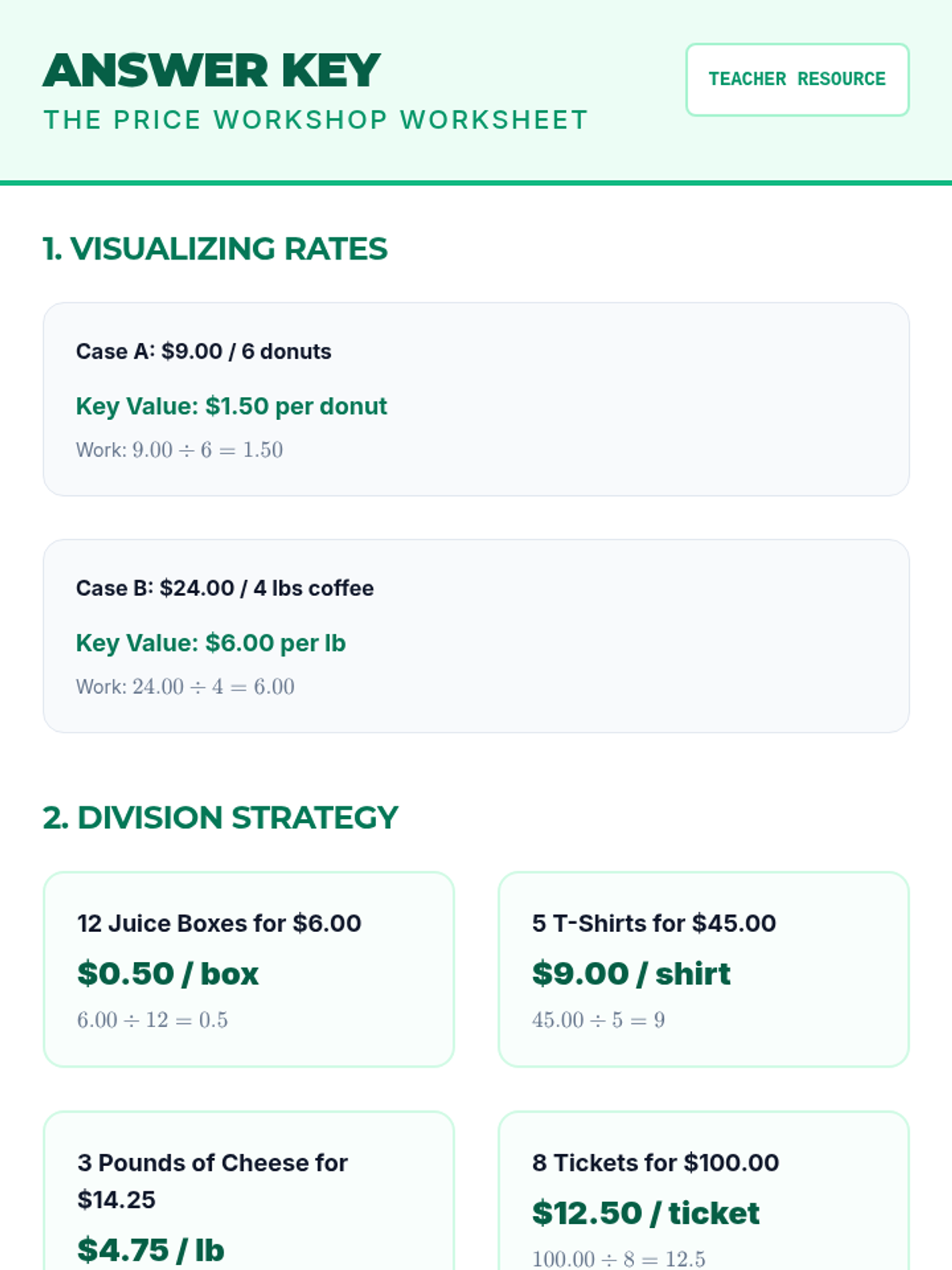Open the 5 T-Shirts for $45.00 card

pos(704,969)
